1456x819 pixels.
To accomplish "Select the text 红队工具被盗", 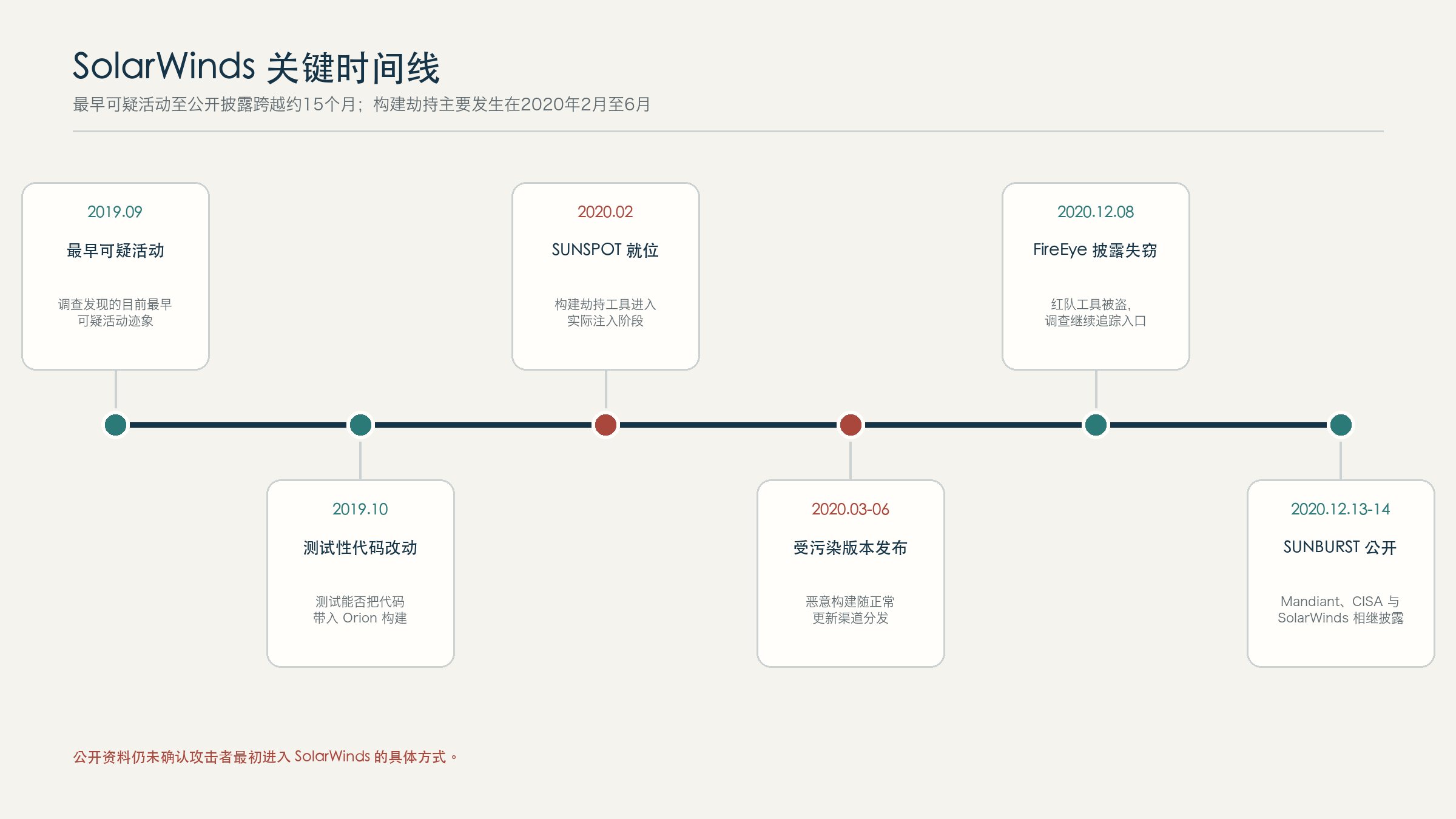I will pyautogui.click(x=1090, y=305).
